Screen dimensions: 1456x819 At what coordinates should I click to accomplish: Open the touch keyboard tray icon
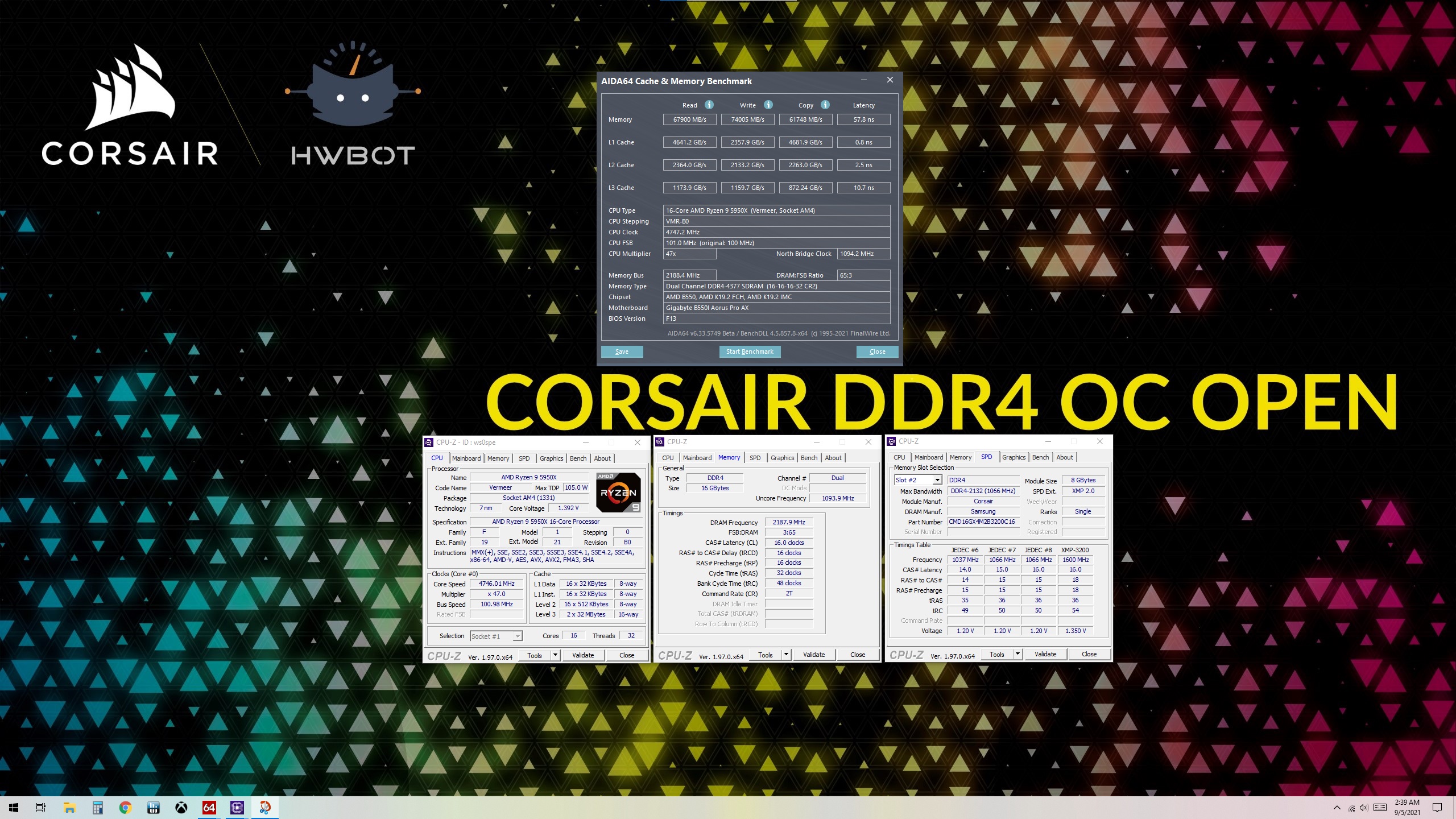click(x=1380, y=808)
